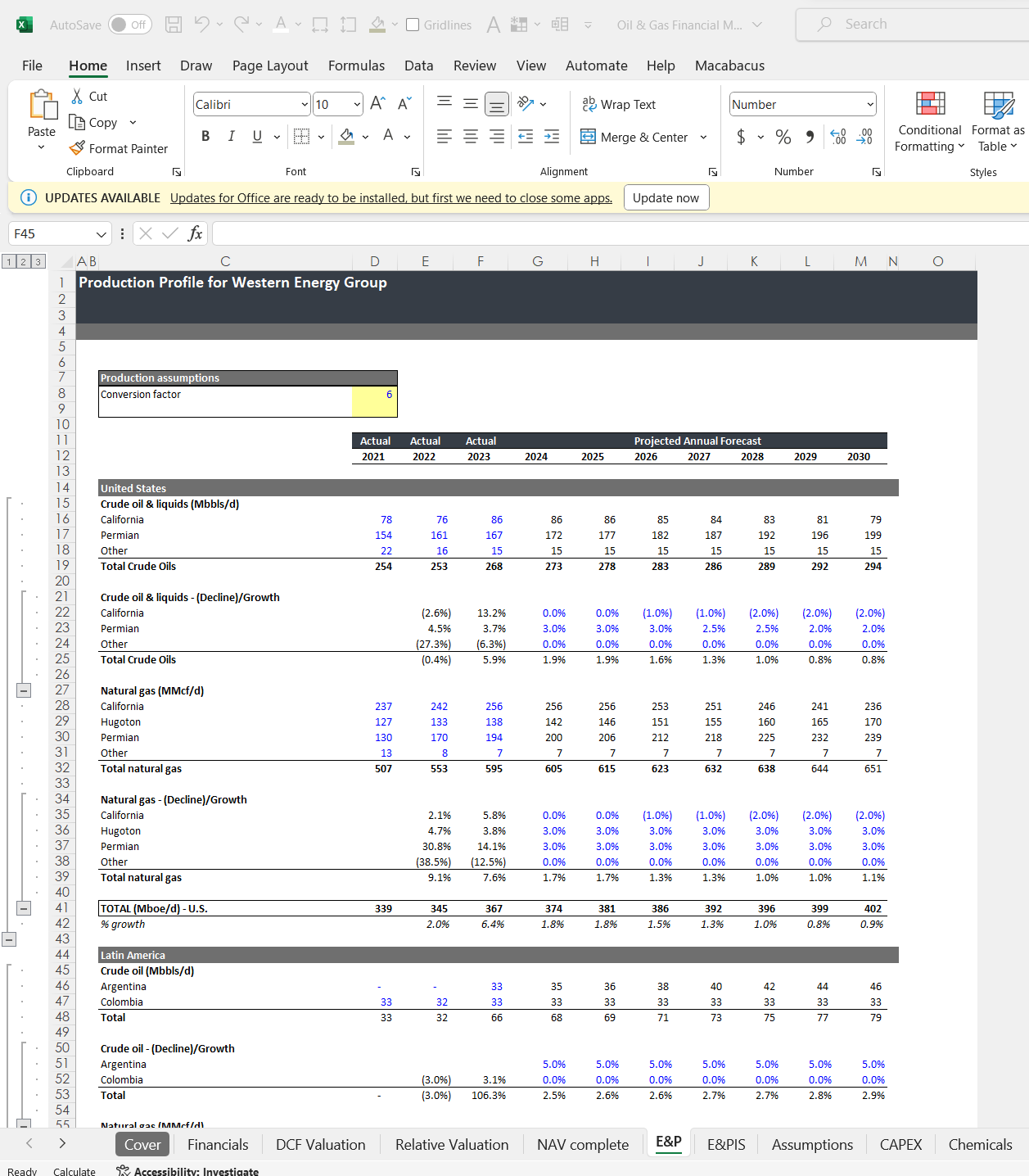Click the Update now button
The image size is (1029, 1176).
[x=666, y=197]
